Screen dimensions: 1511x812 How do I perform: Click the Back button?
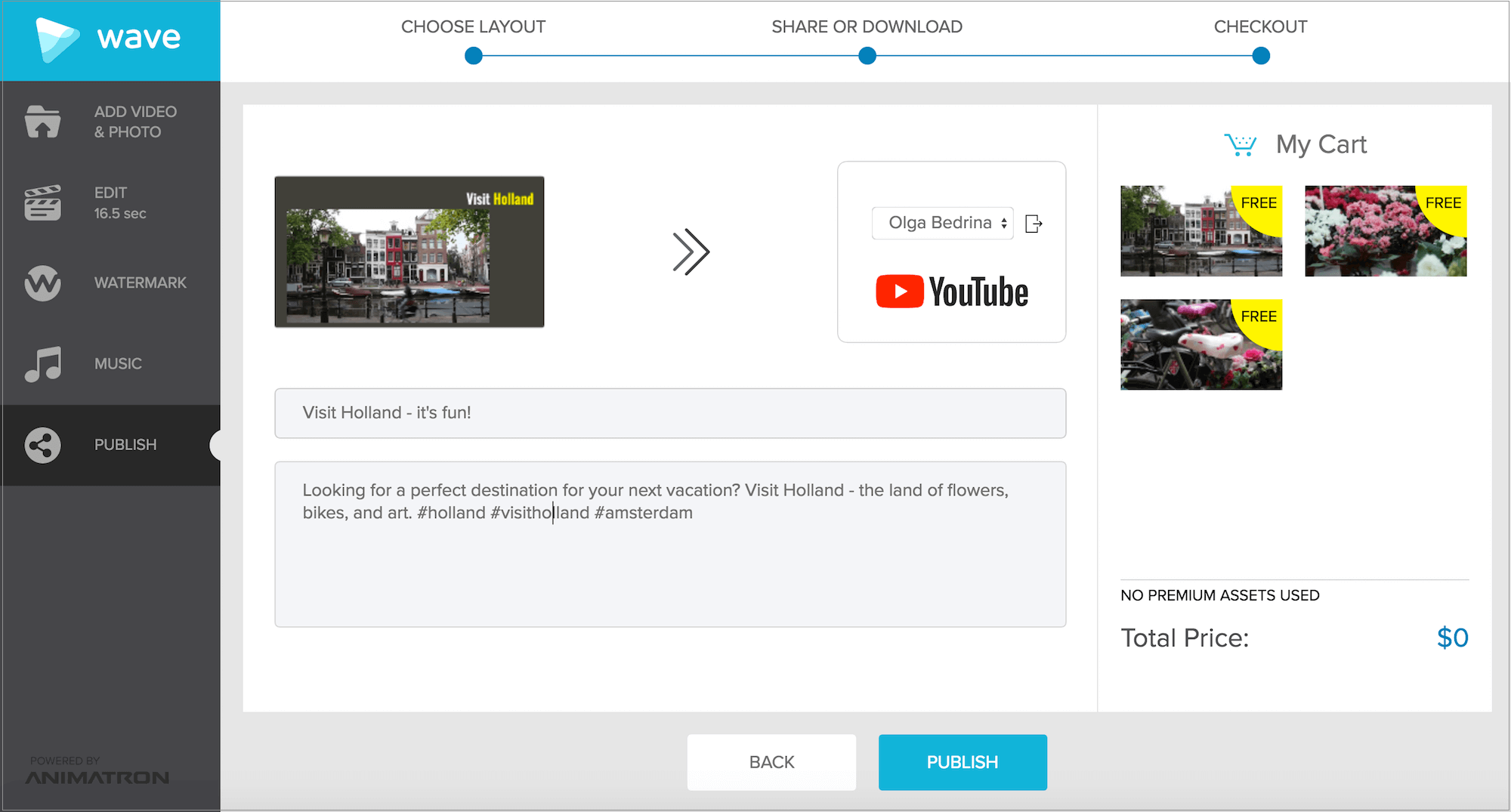pyautogui.click(x=771, y=762)
